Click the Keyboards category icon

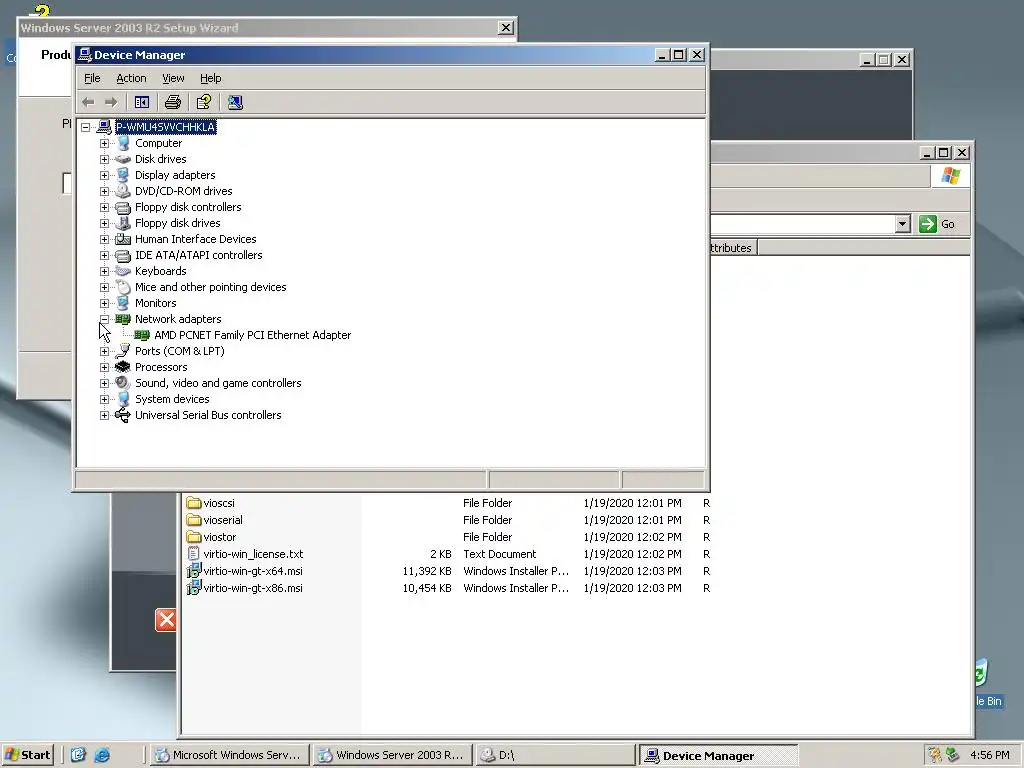tap(123, 271)
